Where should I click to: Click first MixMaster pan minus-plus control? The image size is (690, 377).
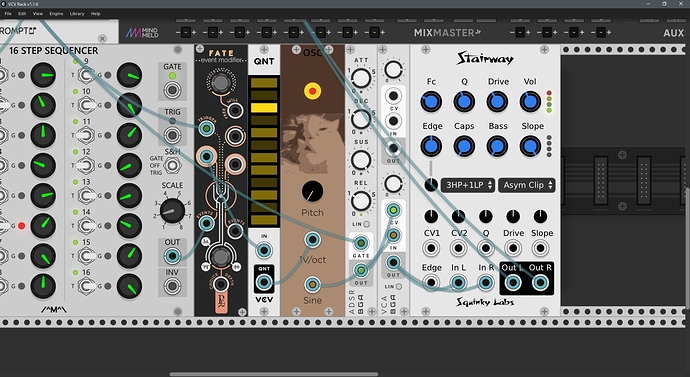click(x=186, y=33)
